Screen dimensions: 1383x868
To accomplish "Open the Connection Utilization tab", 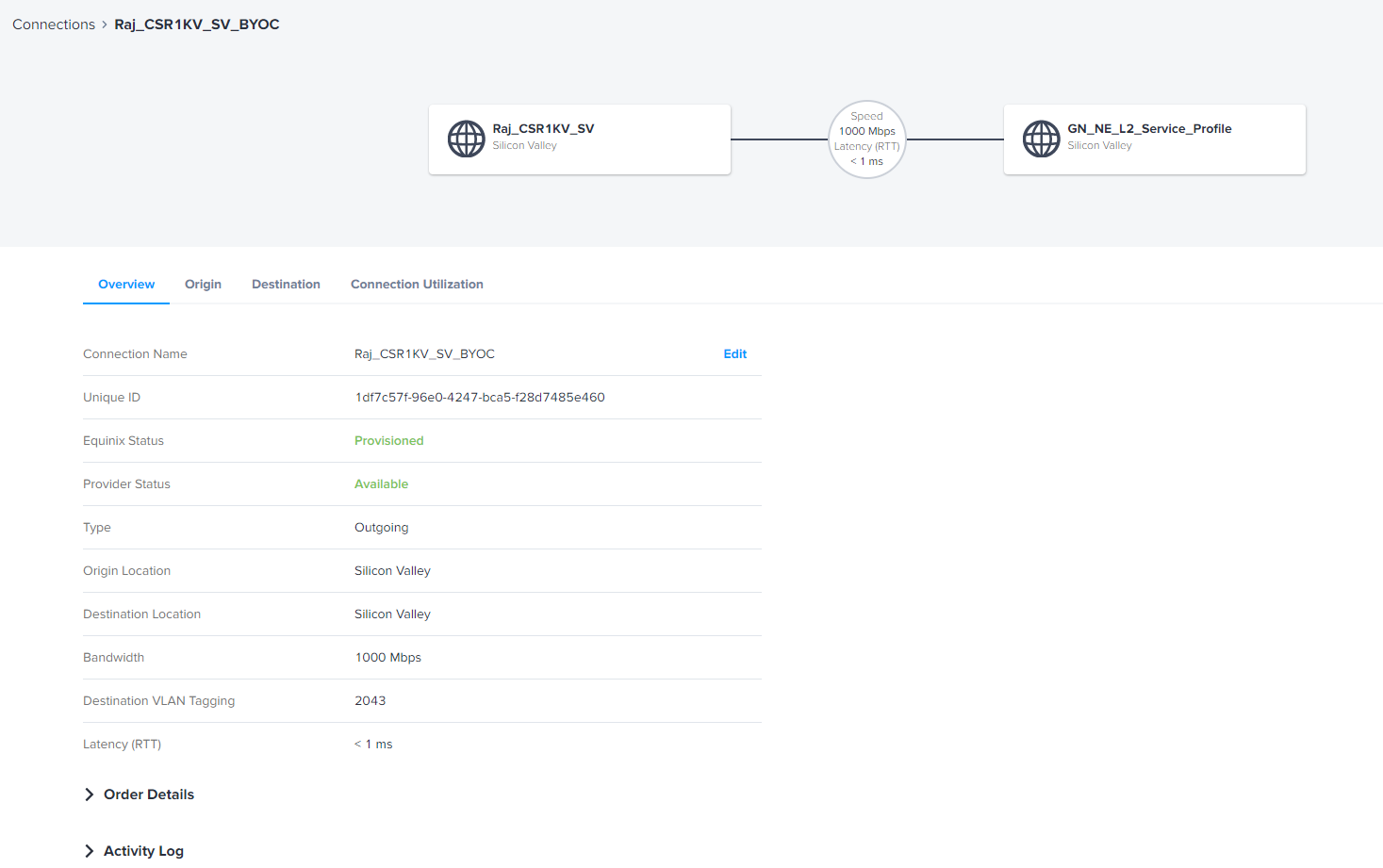I will [x=417, y=284].
